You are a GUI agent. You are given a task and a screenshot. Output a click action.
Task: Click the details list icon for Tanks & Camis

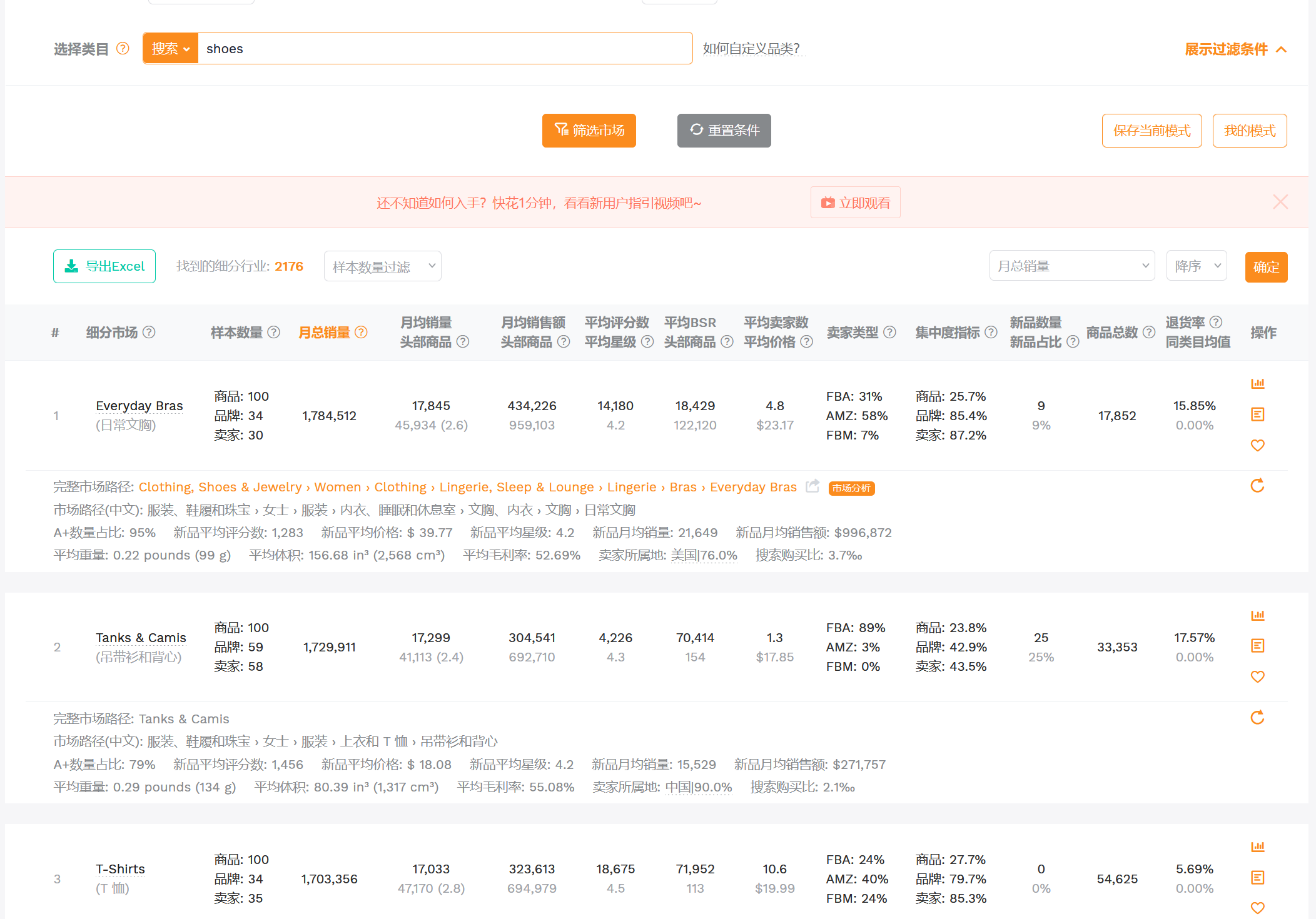pyautogui.click(x=1257, y=646)
